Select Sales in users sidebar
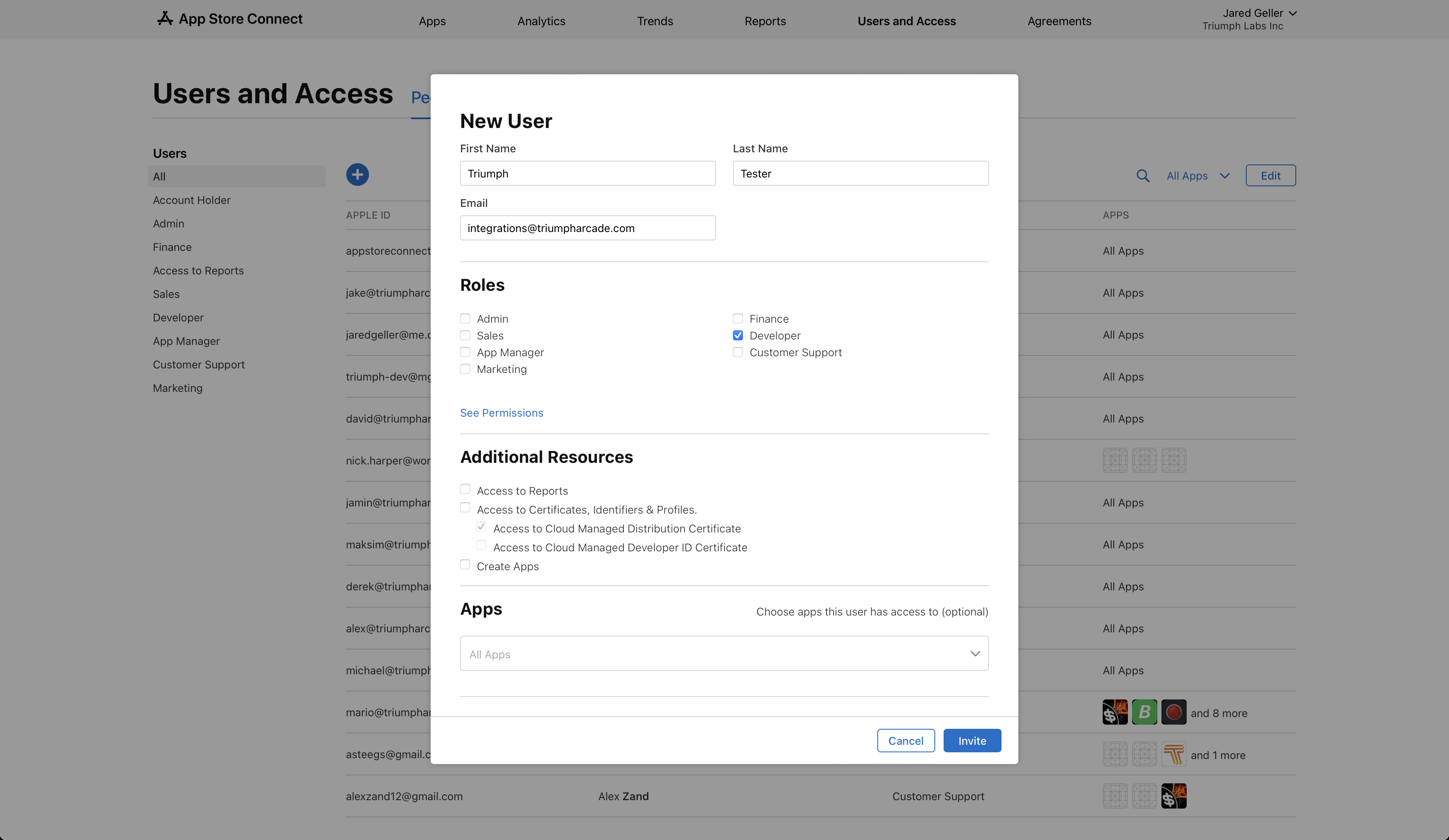Screen dimensions: 1449x840 (x=166, y=295)
